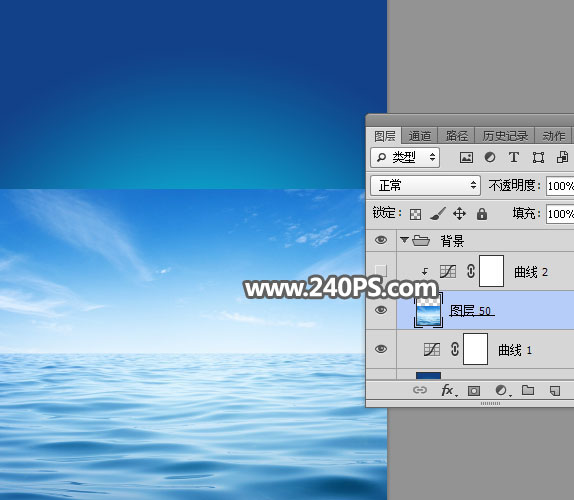Click the 背景 group name
574x500 pixels.
coord(452,240)
